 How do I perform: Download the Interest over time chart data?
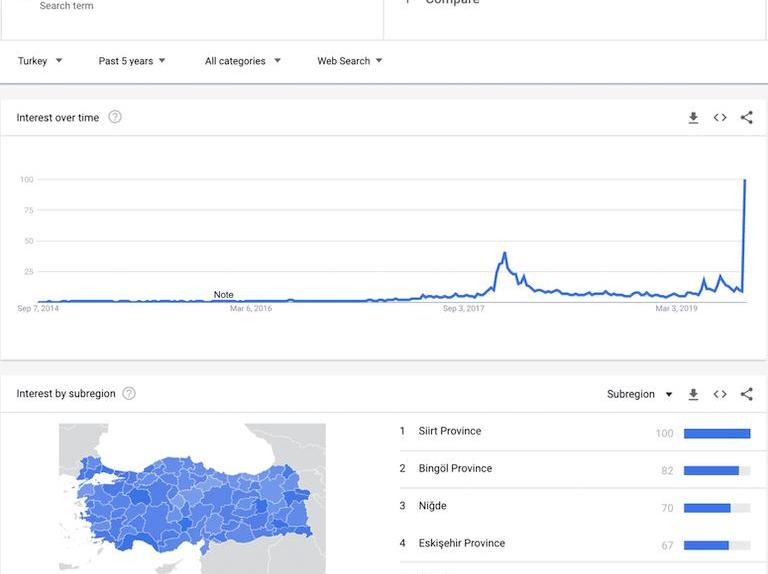(x=693, y=118)
